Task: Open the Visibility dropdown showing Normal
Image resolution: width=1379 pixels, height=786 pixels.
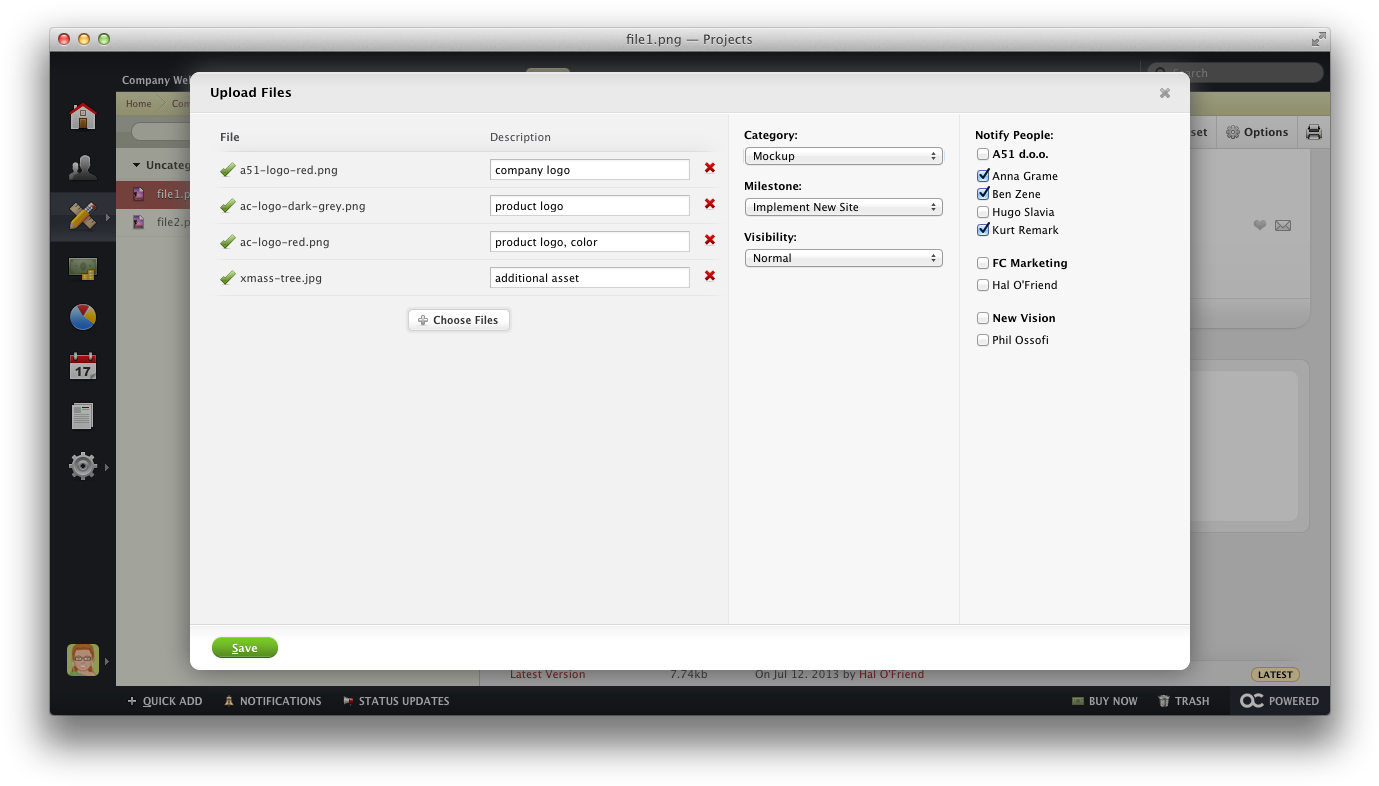Action: tap(844, 258)
